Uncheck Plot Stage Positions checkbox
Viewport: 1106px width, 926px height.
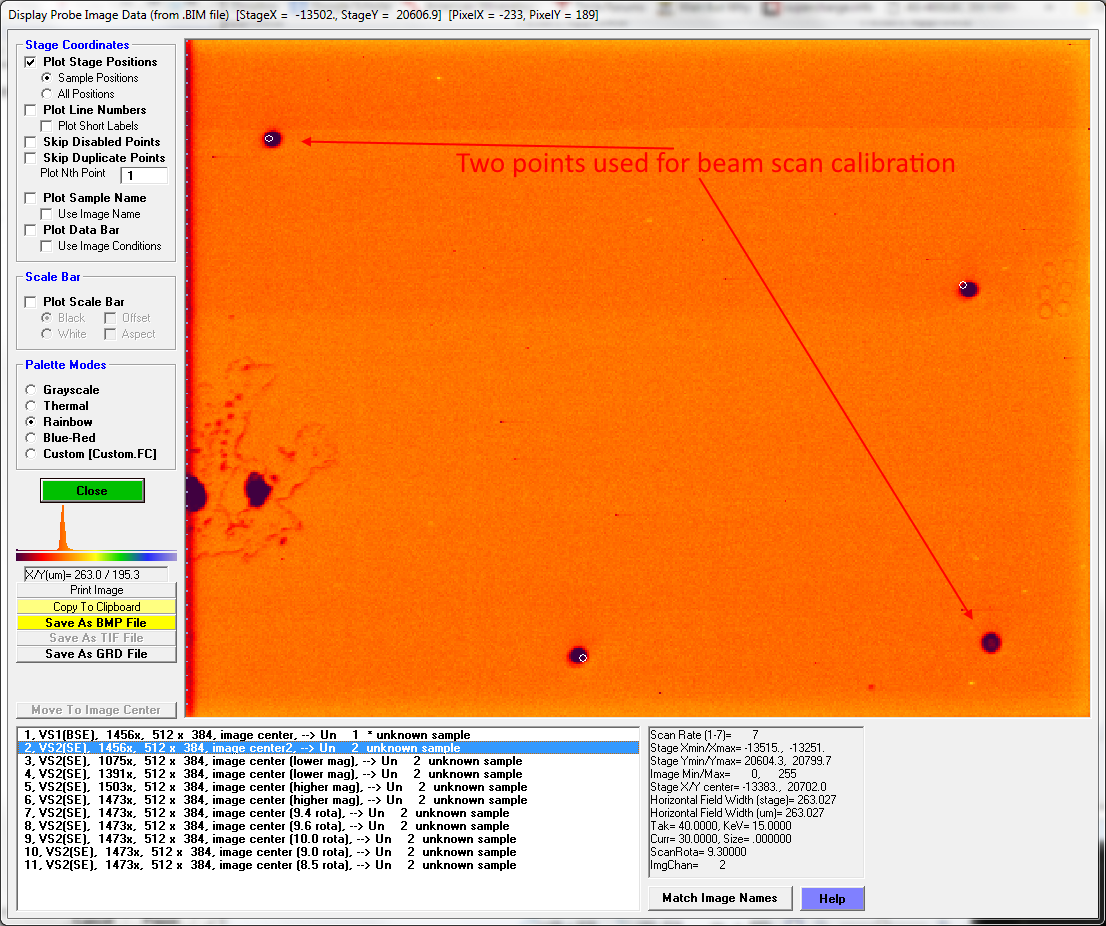[x=31, y=62]
